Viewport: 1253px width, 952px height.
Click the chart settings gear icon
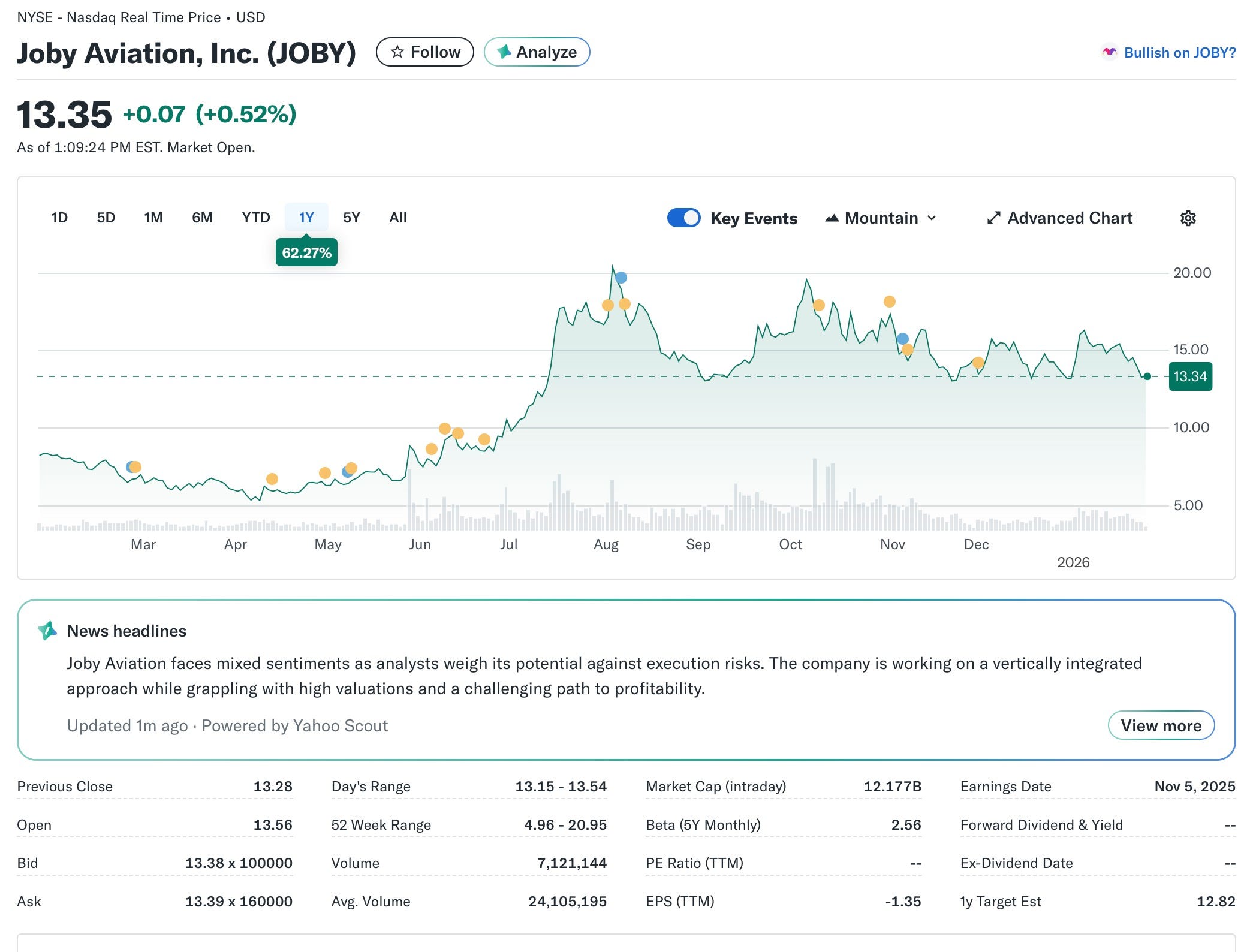1188,218
